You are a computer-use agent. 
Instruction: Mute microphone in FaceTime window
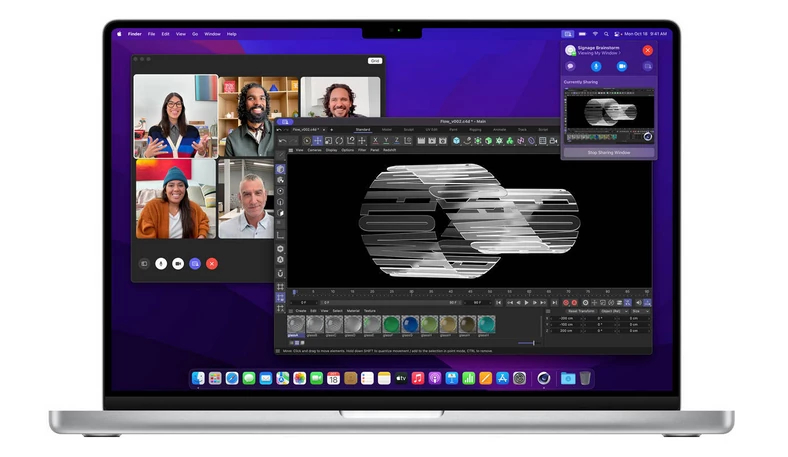click(x=161, y=263)
